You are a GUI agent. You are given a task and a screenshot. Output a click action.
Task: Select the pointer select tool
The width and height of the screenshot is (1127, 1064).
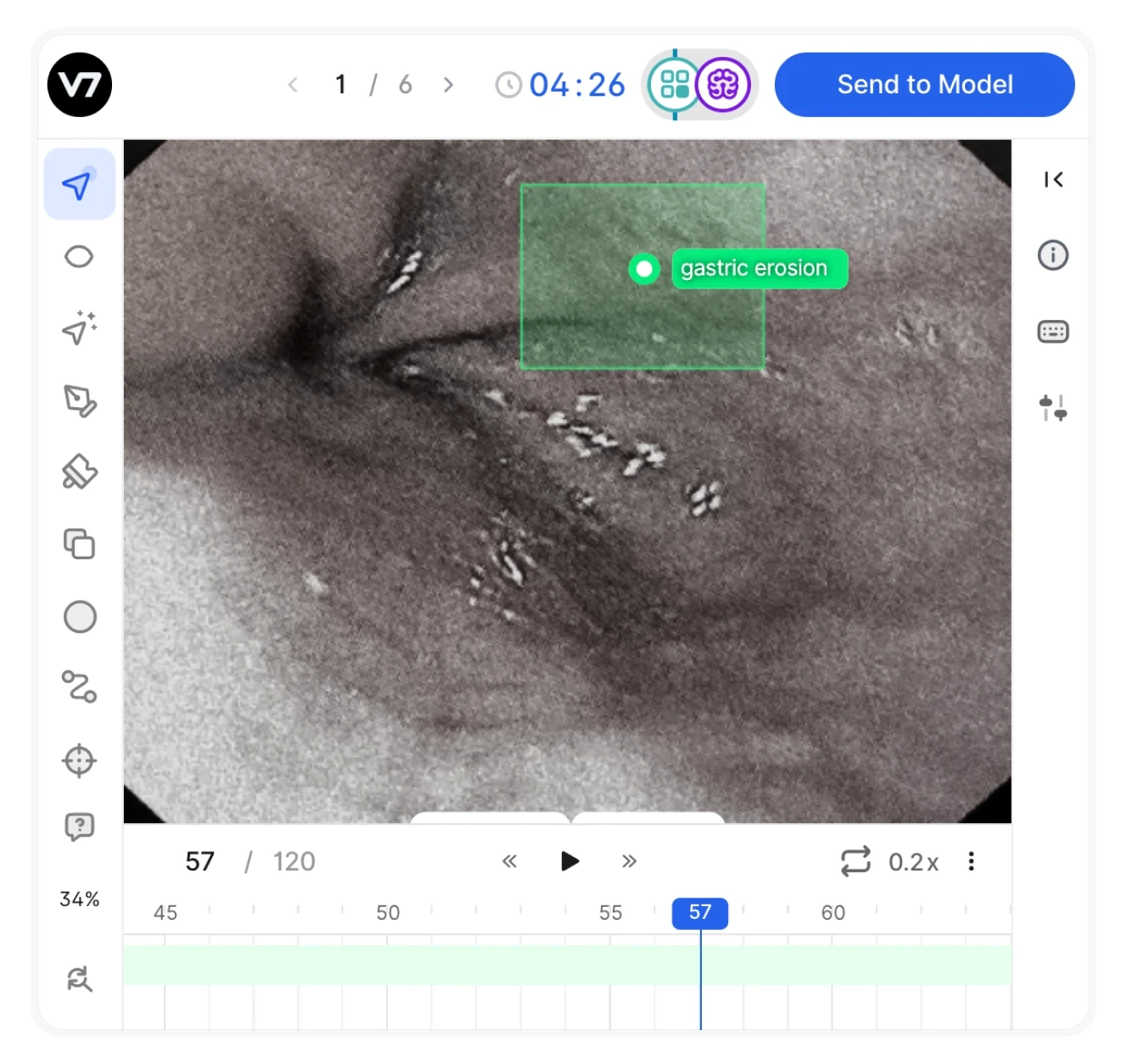coord(79,184)
